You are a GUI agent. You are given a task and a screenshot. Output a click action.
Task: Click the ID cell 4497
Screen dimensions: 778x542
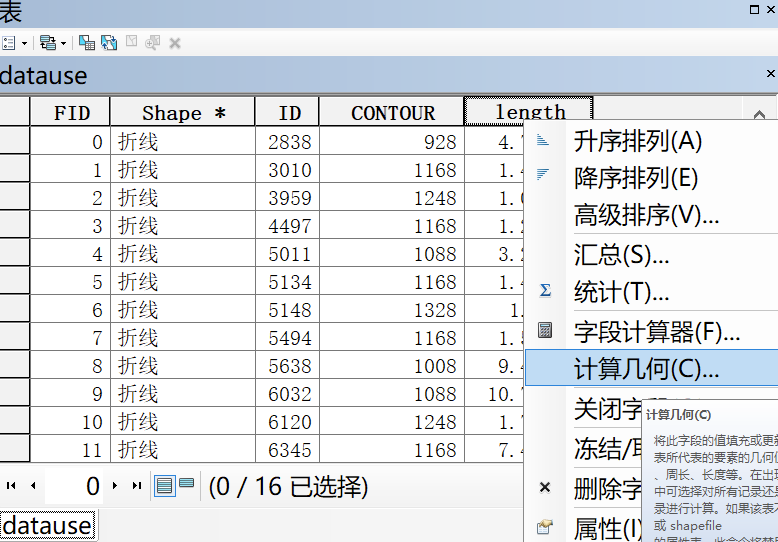click(287, 225)
